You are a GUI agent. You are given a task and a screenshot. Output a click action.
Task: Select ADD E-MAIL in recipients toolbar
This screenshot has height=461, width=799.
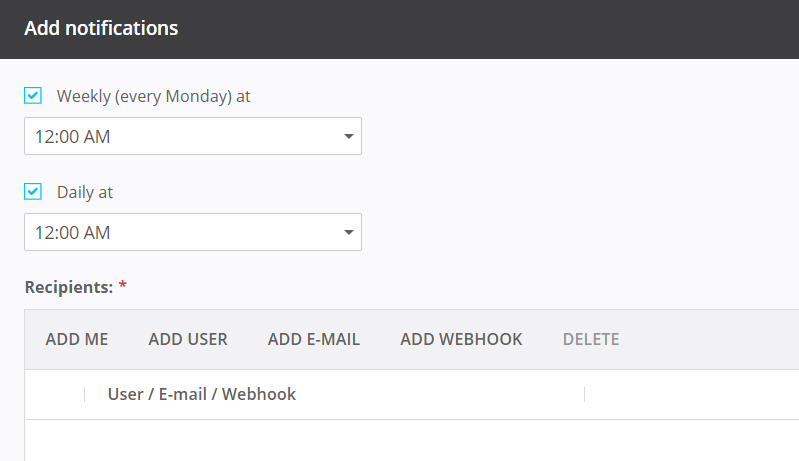tap(314, 340)
